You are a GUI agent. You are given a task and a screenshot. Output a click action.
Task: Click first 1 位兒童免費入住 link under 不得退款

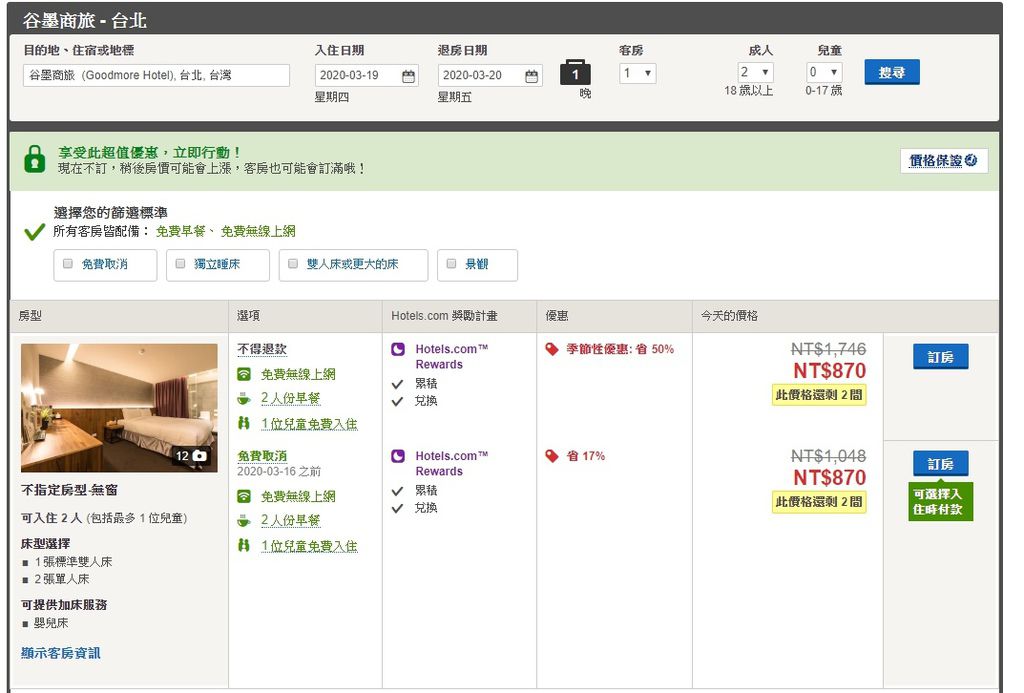pyautogui.click(x=309, y=424)
